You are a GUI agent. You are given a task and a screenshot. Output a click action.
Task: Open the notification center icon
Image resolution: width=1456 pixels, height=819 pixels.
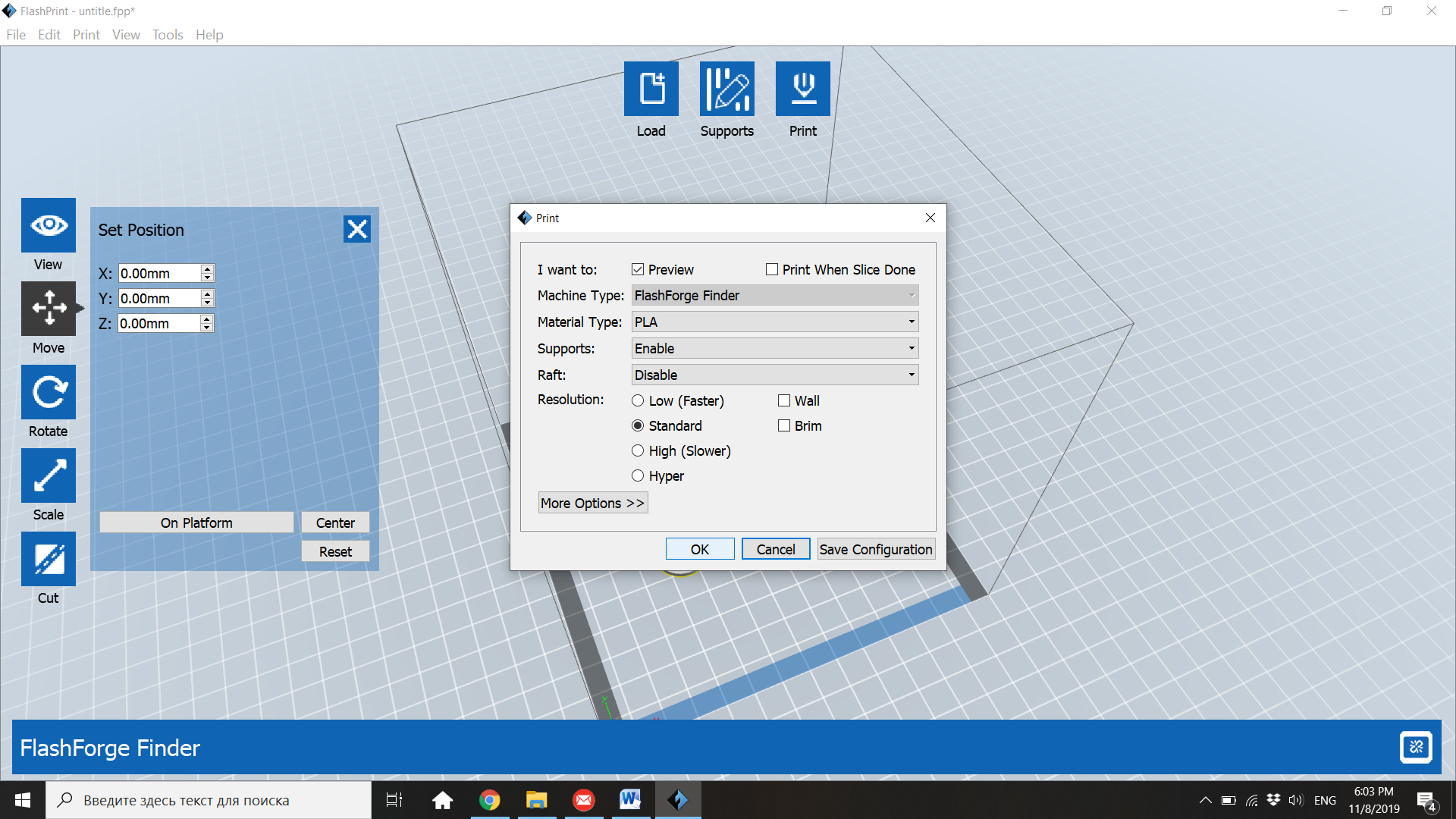1426,801
